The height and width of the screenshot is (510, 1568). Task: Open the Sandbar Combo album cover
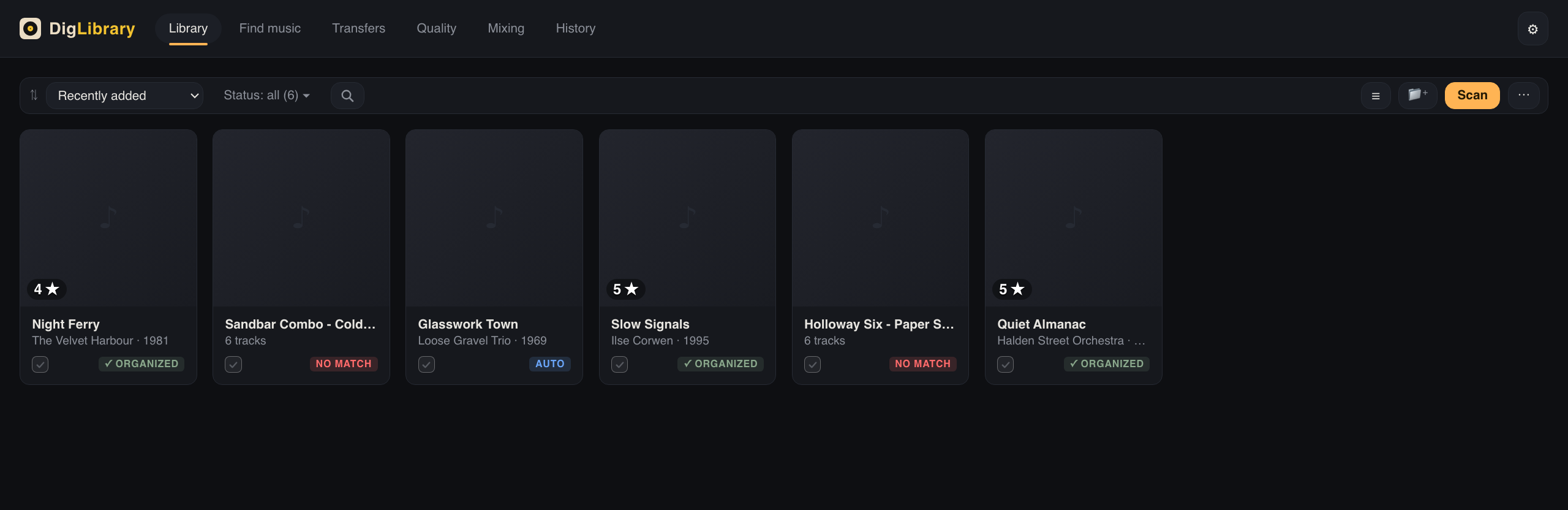click(x=301, y=218)
